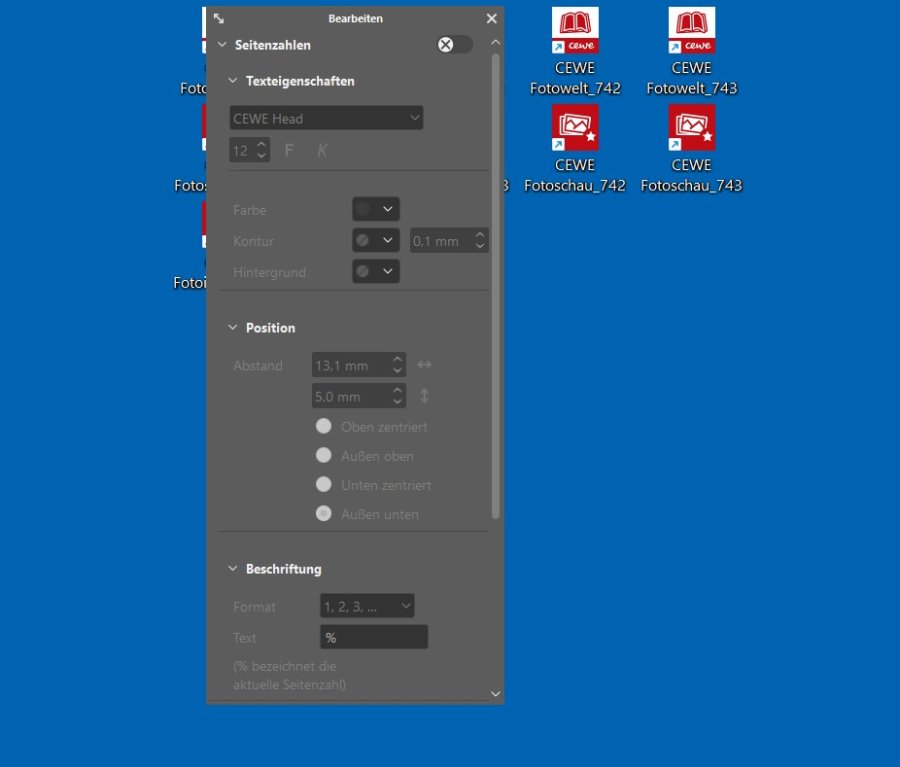Click vertical distance arrow icon
This screenshot has width=900, height=767.
424,396
